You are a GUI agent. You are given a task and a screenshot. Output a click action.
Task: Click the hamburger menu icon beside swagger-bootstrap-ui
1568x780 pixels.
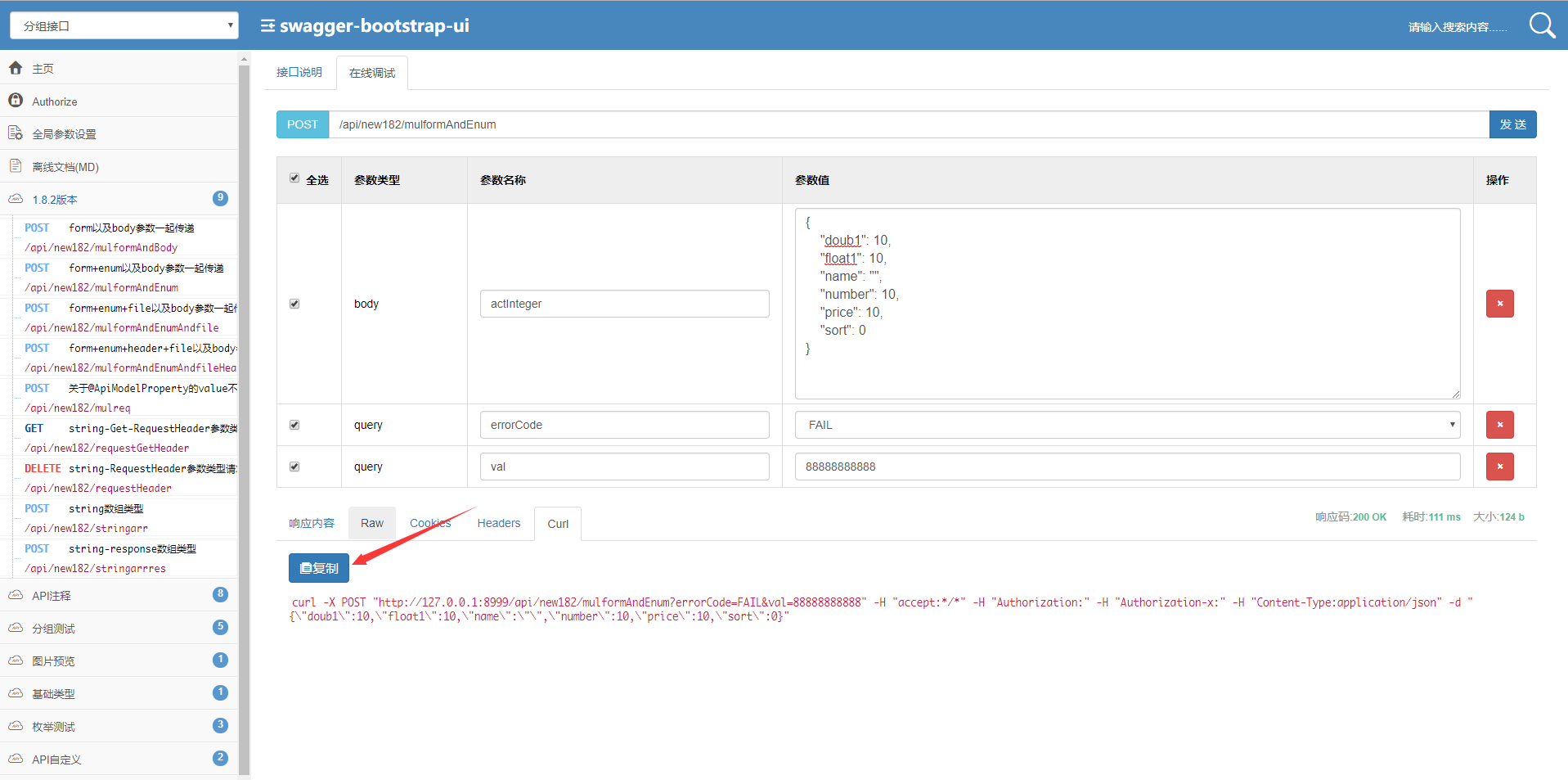click(267, 26)
